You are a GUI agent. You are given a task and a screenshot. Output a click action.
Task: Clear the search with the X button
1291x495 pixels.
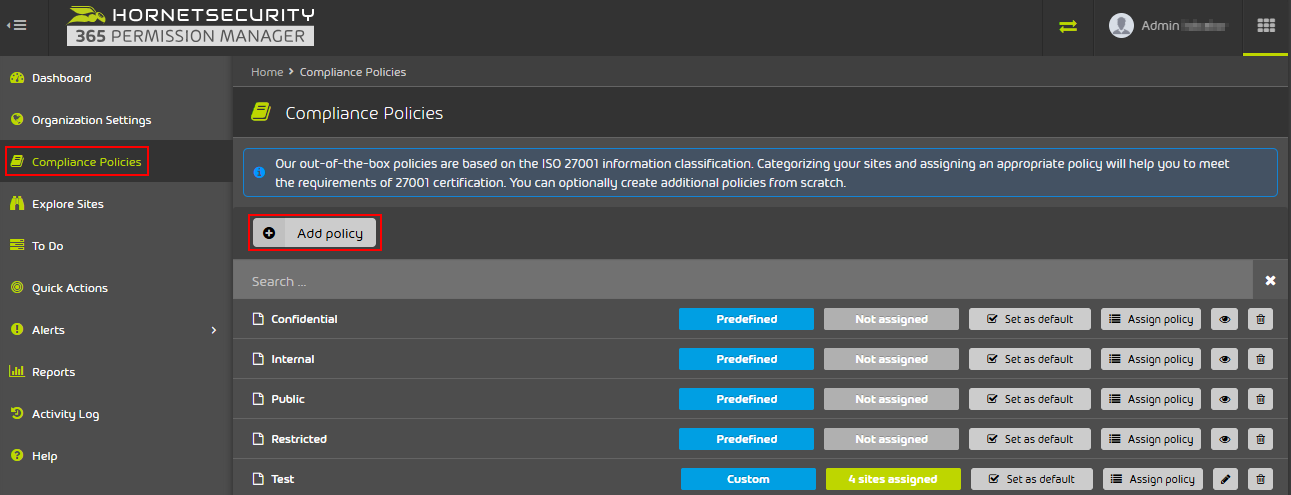[1271, 281]
